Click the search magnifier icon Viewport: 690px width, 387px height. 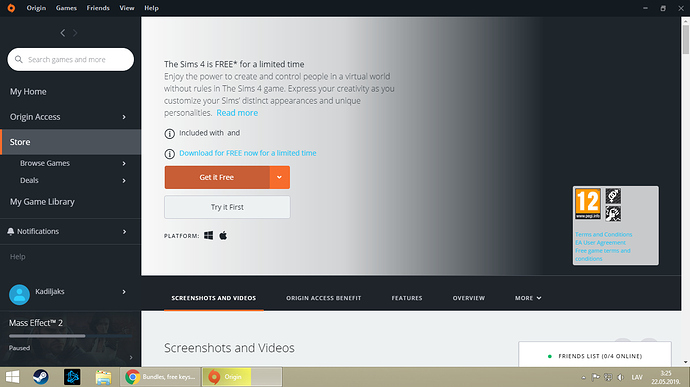click(x=18, y=59)
